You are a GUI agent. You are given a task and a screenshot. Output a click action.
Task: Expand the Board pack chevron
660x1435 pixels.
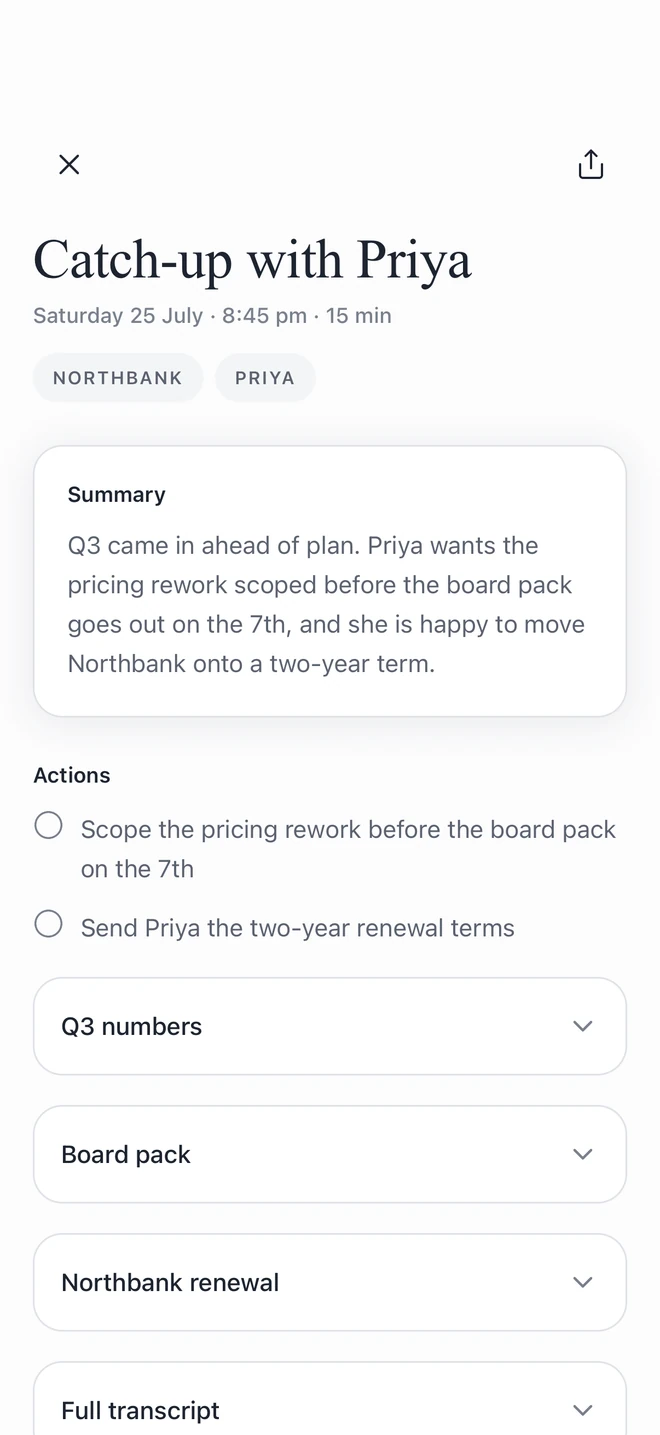tap(583, 1154)
